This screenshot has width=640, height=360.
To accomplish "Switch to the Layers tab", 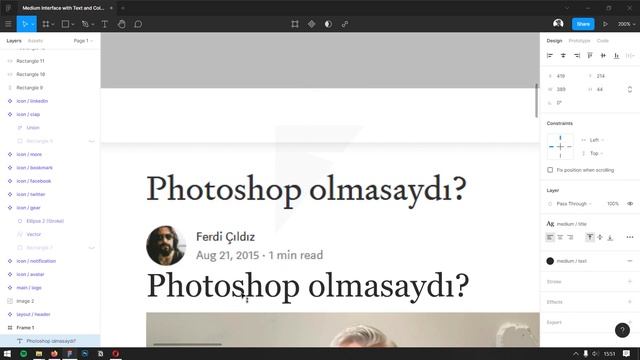I will point(14,41).
